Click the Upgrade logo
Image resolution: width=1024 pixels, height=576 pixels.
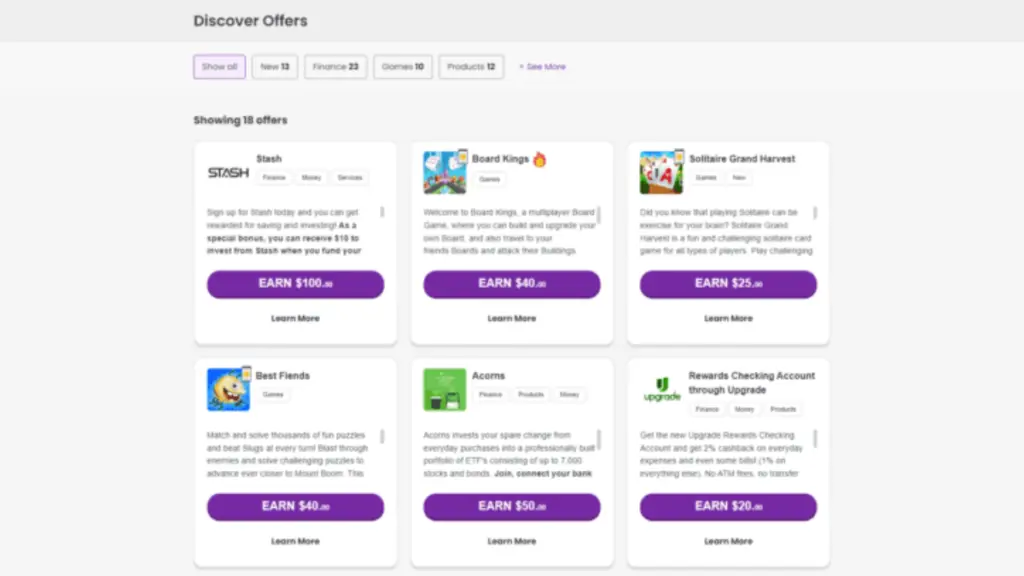[662, 389]
